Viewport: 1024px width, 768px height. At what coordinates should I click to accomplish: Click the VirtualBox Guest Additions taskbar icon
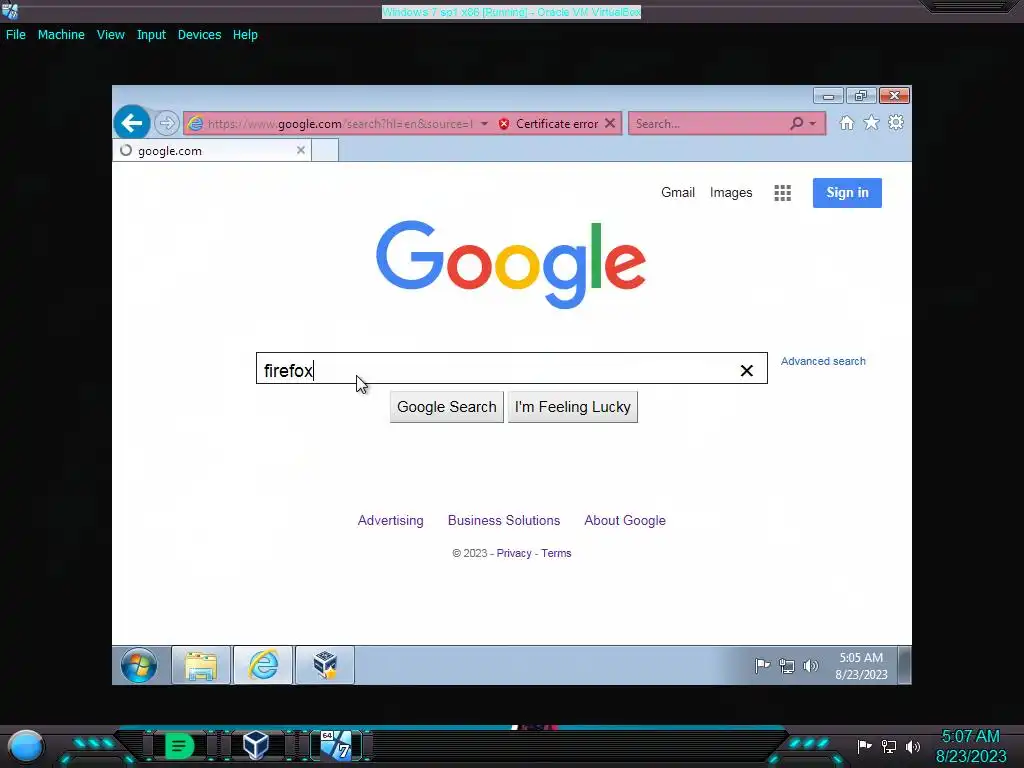(x=325, y=665)
